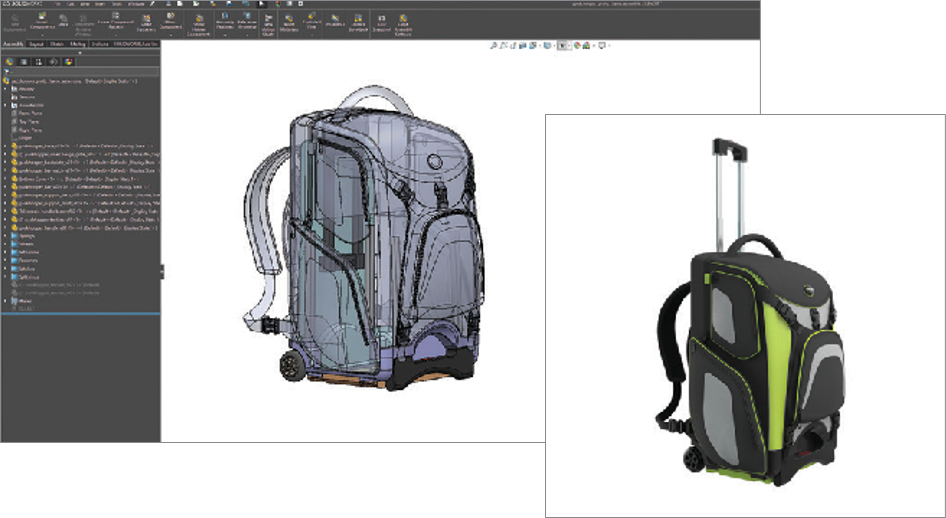The image size is (946, 518).
Task: Open dropdown under Linear Component Pattern
Action: [x=116, y=35]
